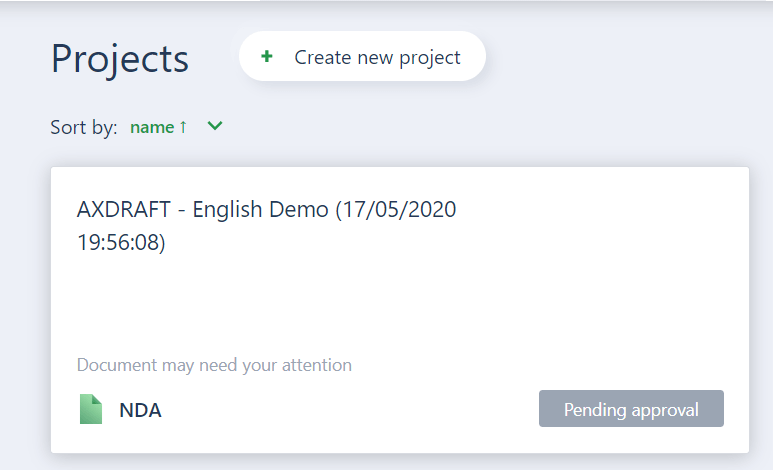Open the green NDA document icon
This screenshot has height=470, width=773.
click(x=91, y=409)
